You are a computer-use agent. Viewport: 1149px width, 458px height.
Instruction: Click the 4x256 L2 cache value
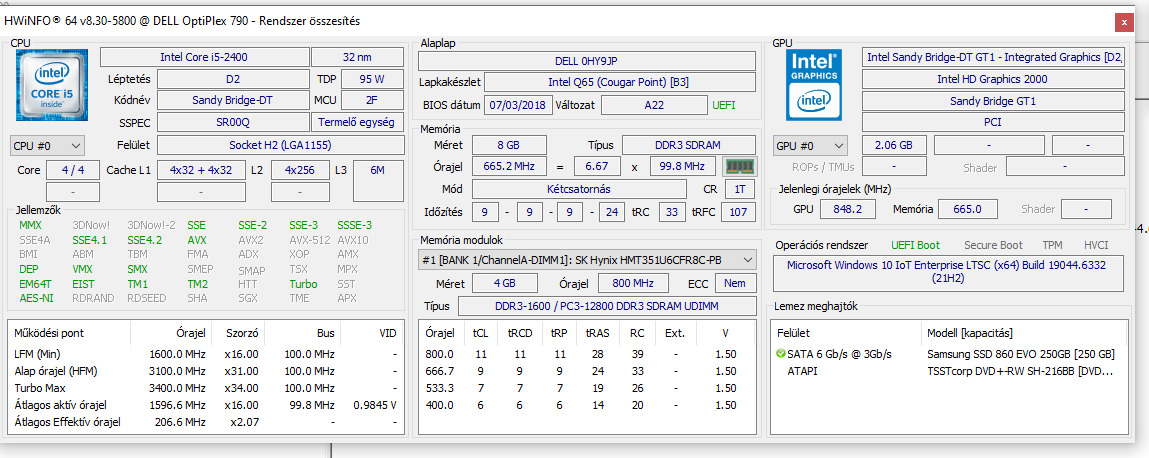click(300, 170)
